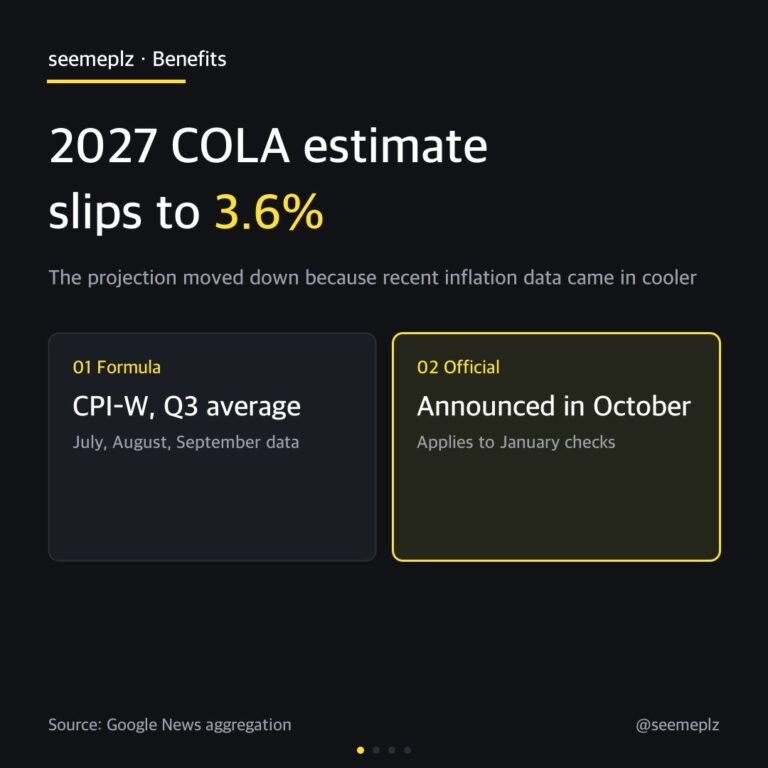The image size is (768, 768).
Task: Click the seemeplz brand name header
Action: 91,60
